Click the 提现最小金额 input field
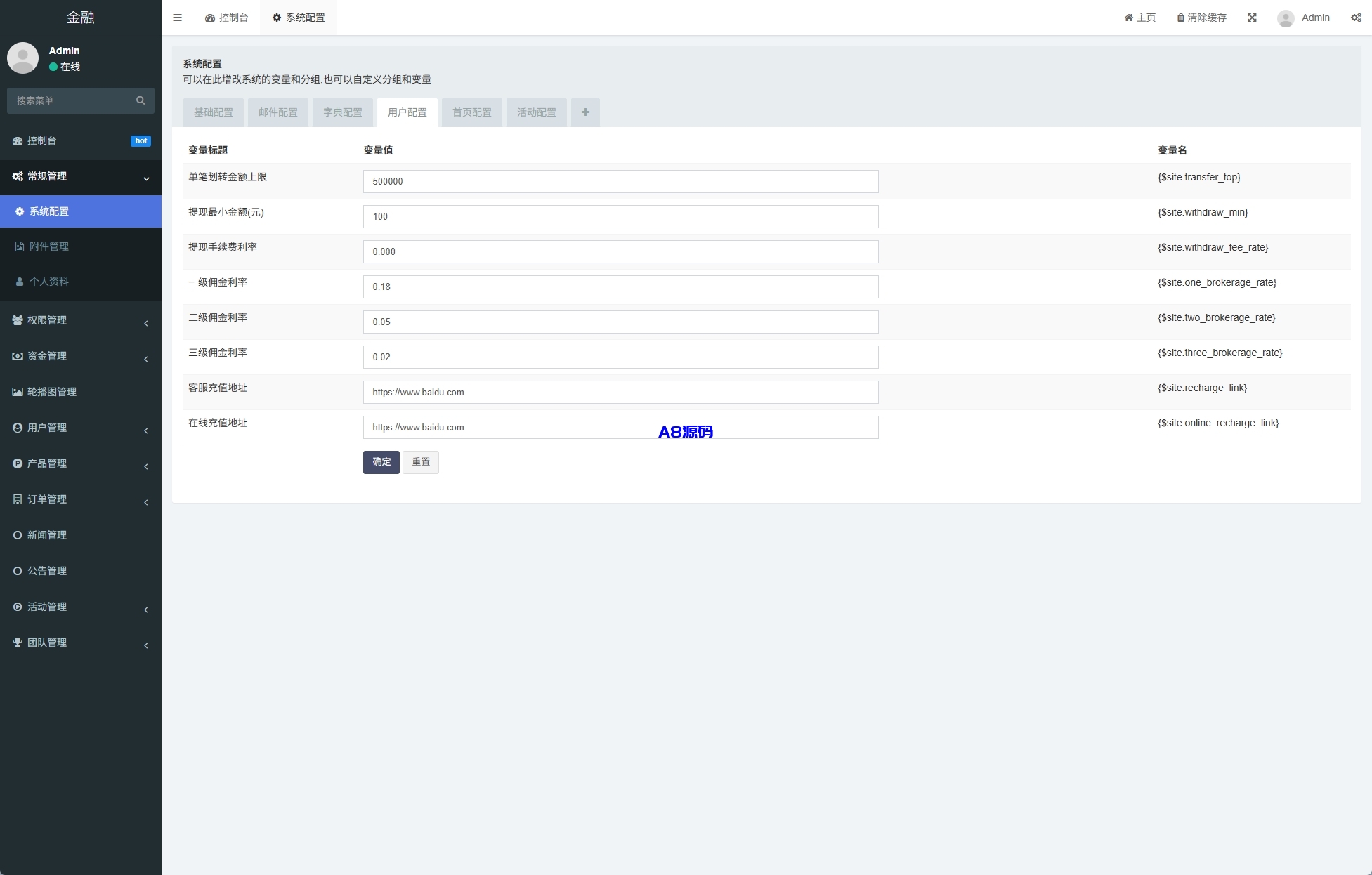1372x875 pixels. [x=621, y=216]
